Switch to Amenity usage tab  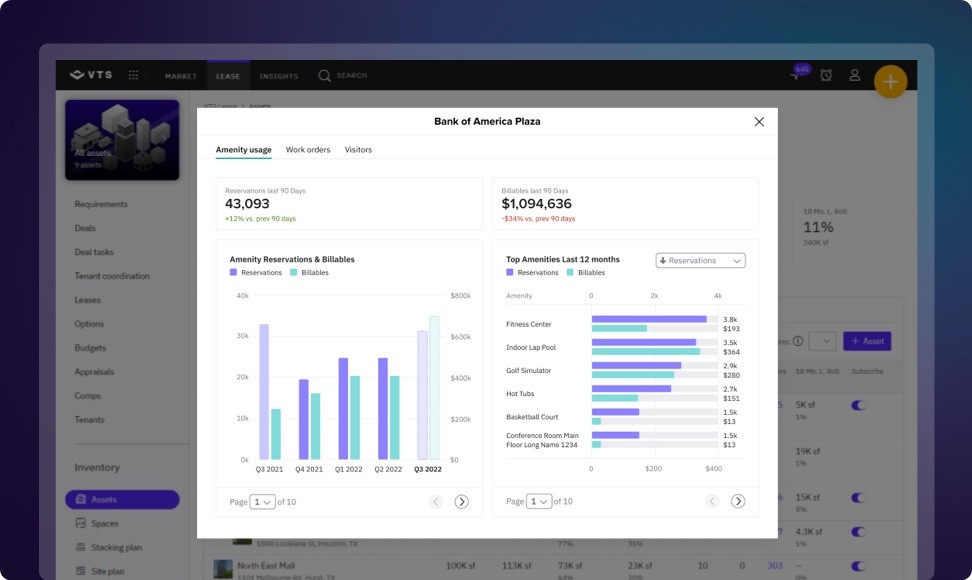pyautogui.click(x=244, y=150)
